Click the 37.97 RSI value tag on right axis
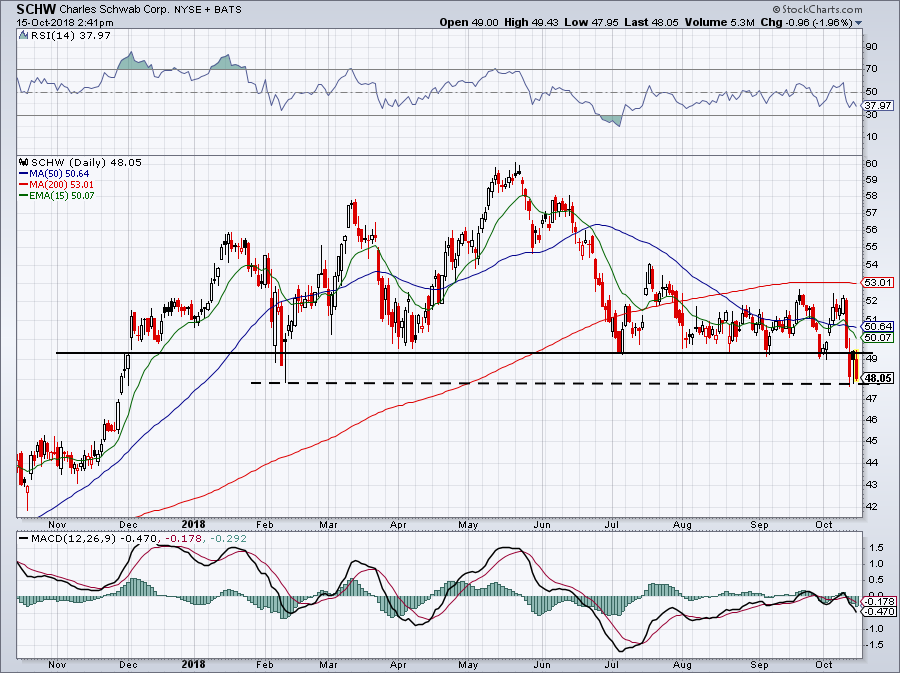The height and width of the screenshot is (673, 900). pyautogui.click(x=878, y=106)
